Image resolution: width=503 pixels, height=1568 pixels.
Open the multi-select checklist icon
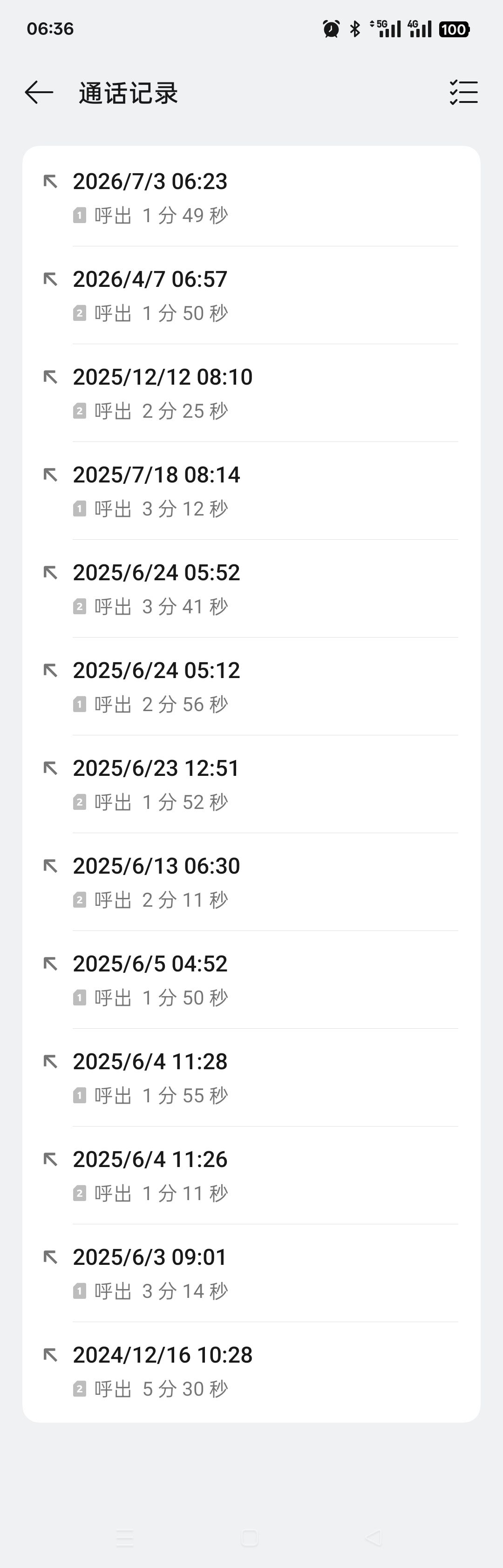point(463,93)
